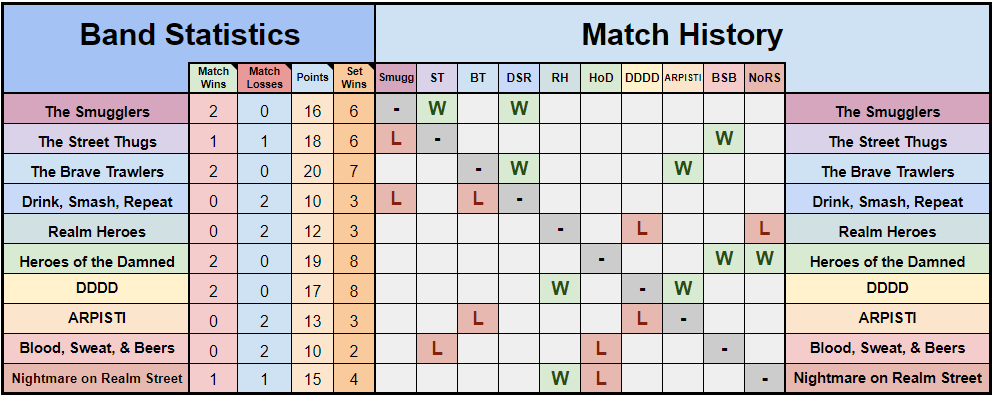Click Heroes of the Damned left label
Image resolution: width=993 pixels, height=397 pixels.
97,259
